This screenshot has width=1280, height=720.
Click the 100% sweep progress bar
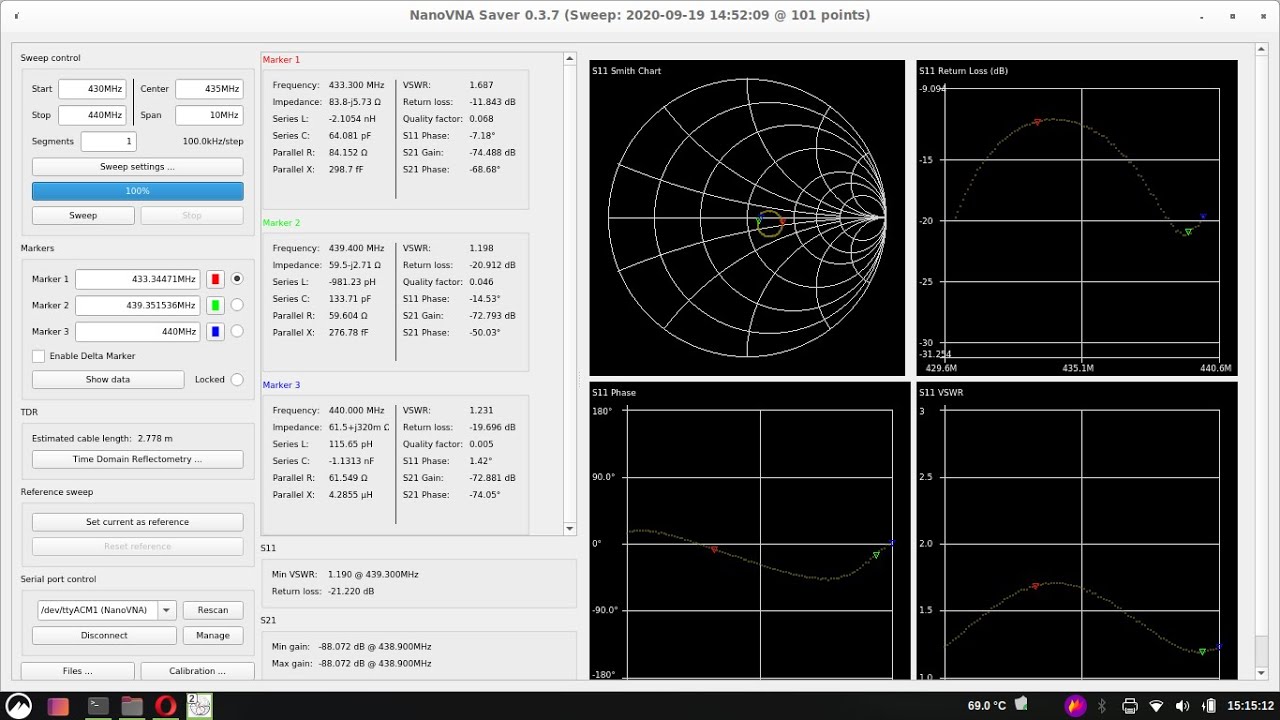coord(138,190)
